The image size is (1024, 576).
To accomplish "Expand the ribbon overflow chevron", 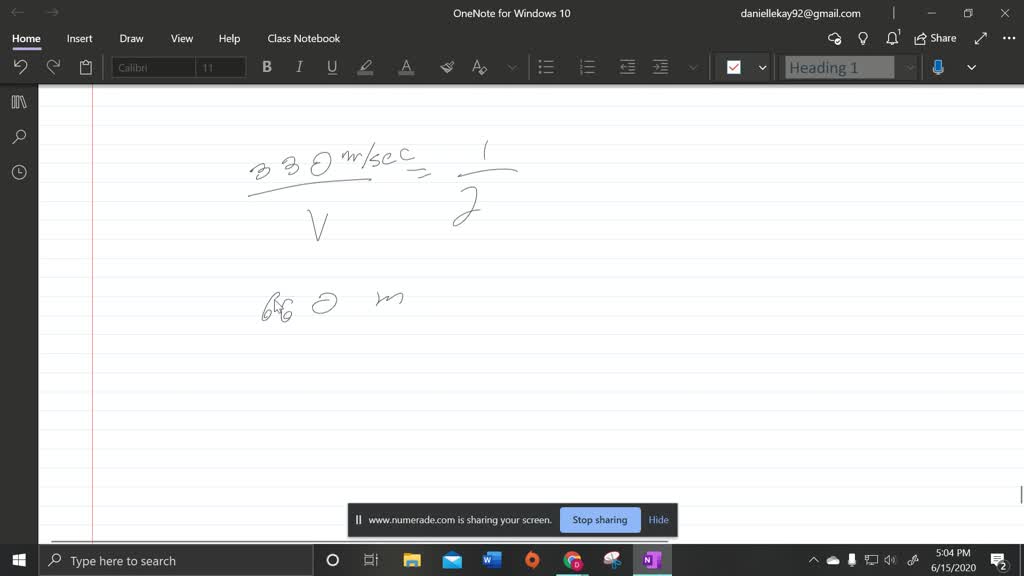I will click(971, 67).
